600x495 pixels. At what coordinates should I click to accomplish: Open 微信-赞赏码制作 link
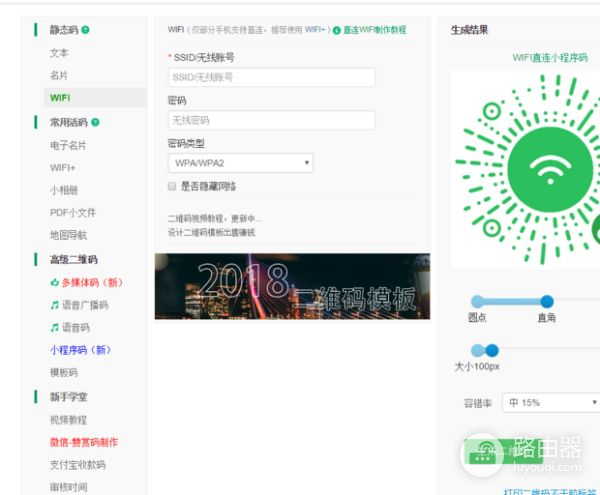84,442
